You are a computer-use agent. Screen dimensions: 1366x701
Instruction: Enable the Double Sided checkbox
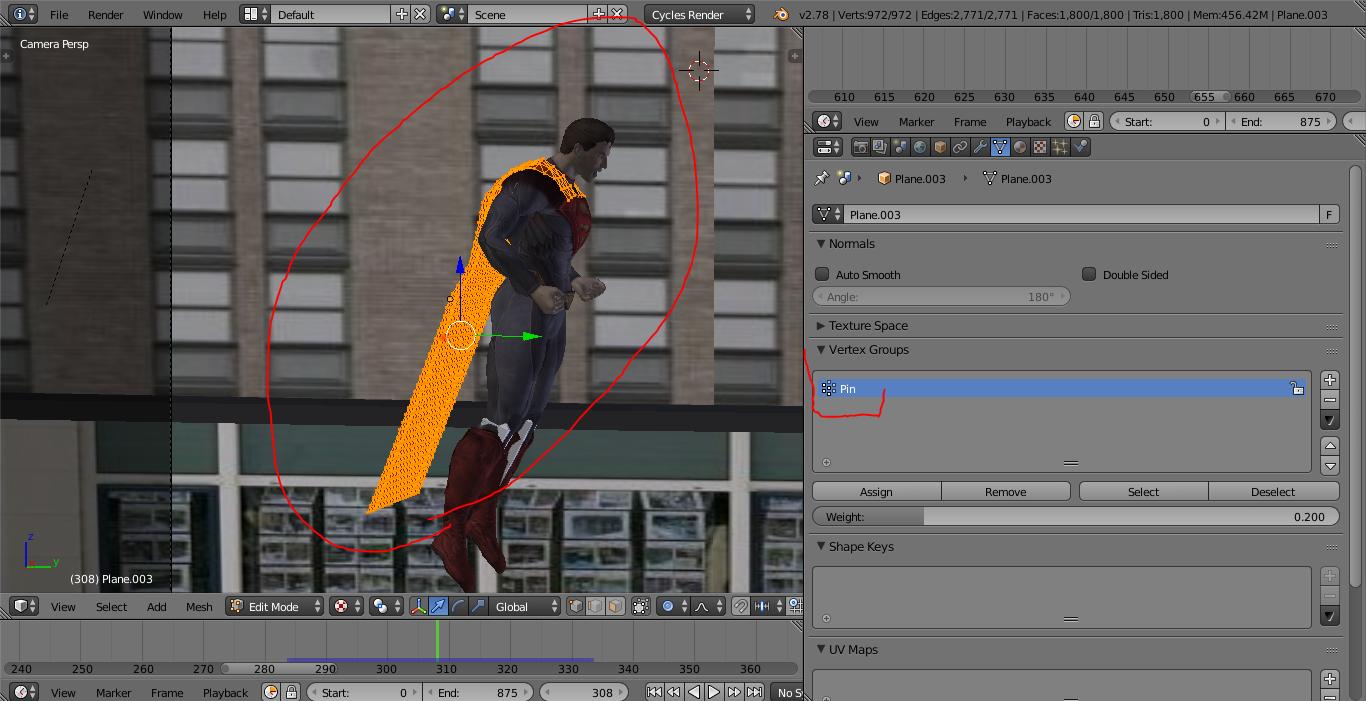tap(1088, 274)
